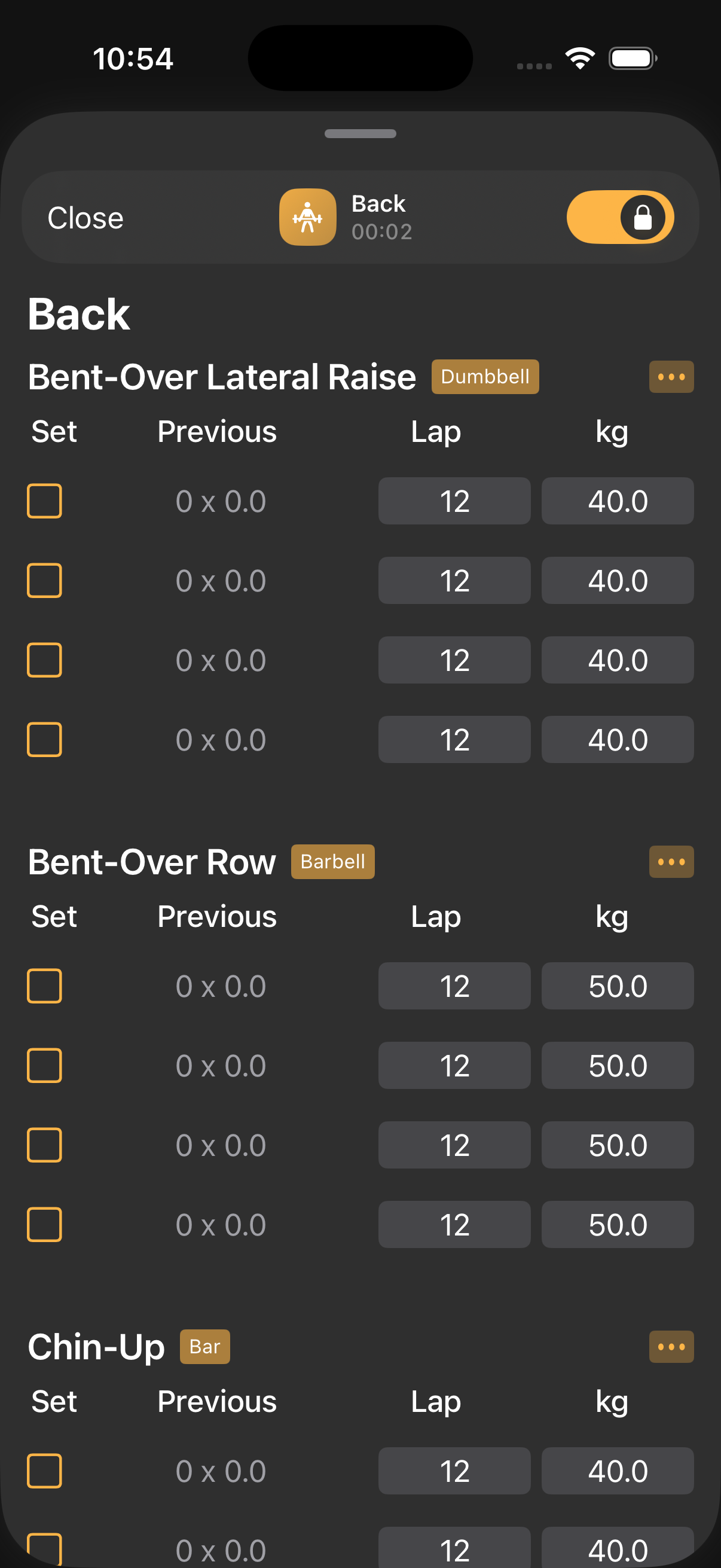Disable the orange lock toggle
This screenshot has width=721, height=1568.
coord(621,216)
